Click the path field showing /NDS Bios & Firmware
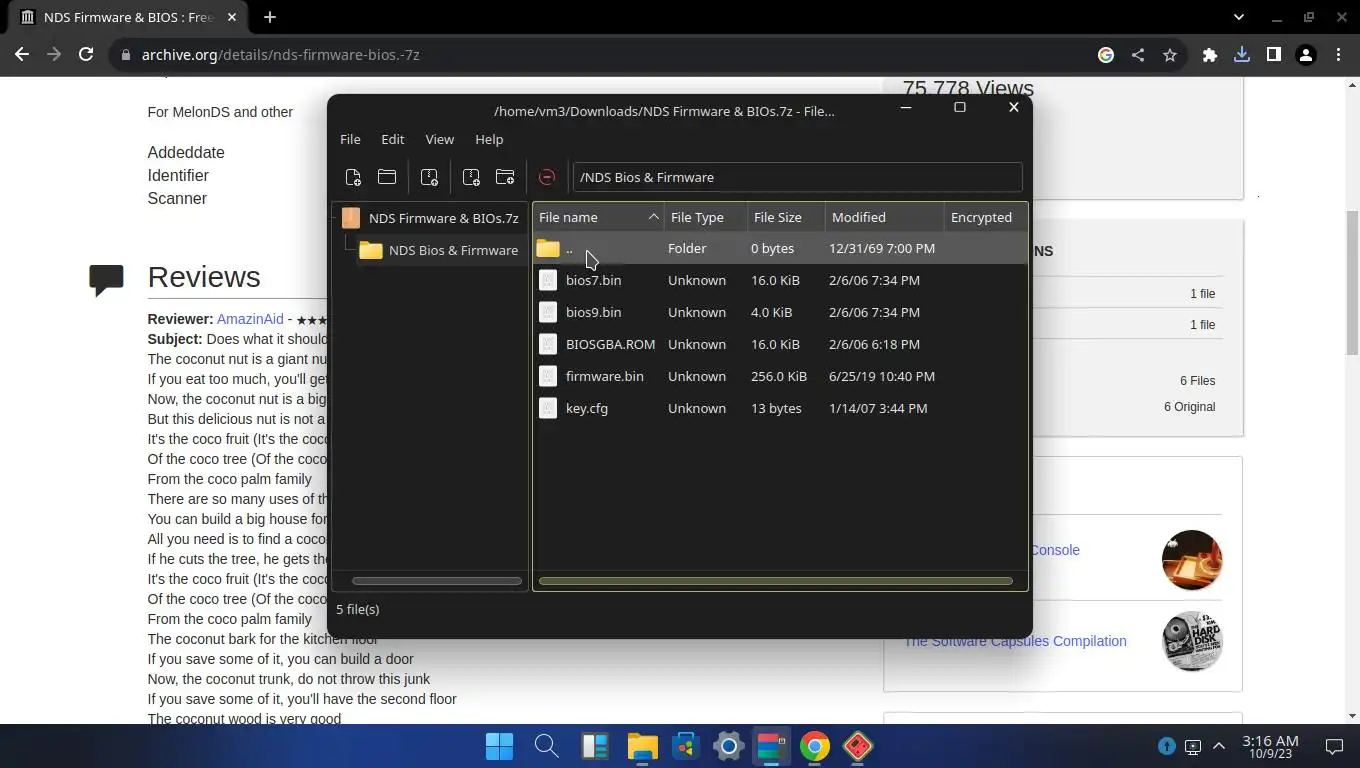This screenshot has height=768, width=1360. 797,177
